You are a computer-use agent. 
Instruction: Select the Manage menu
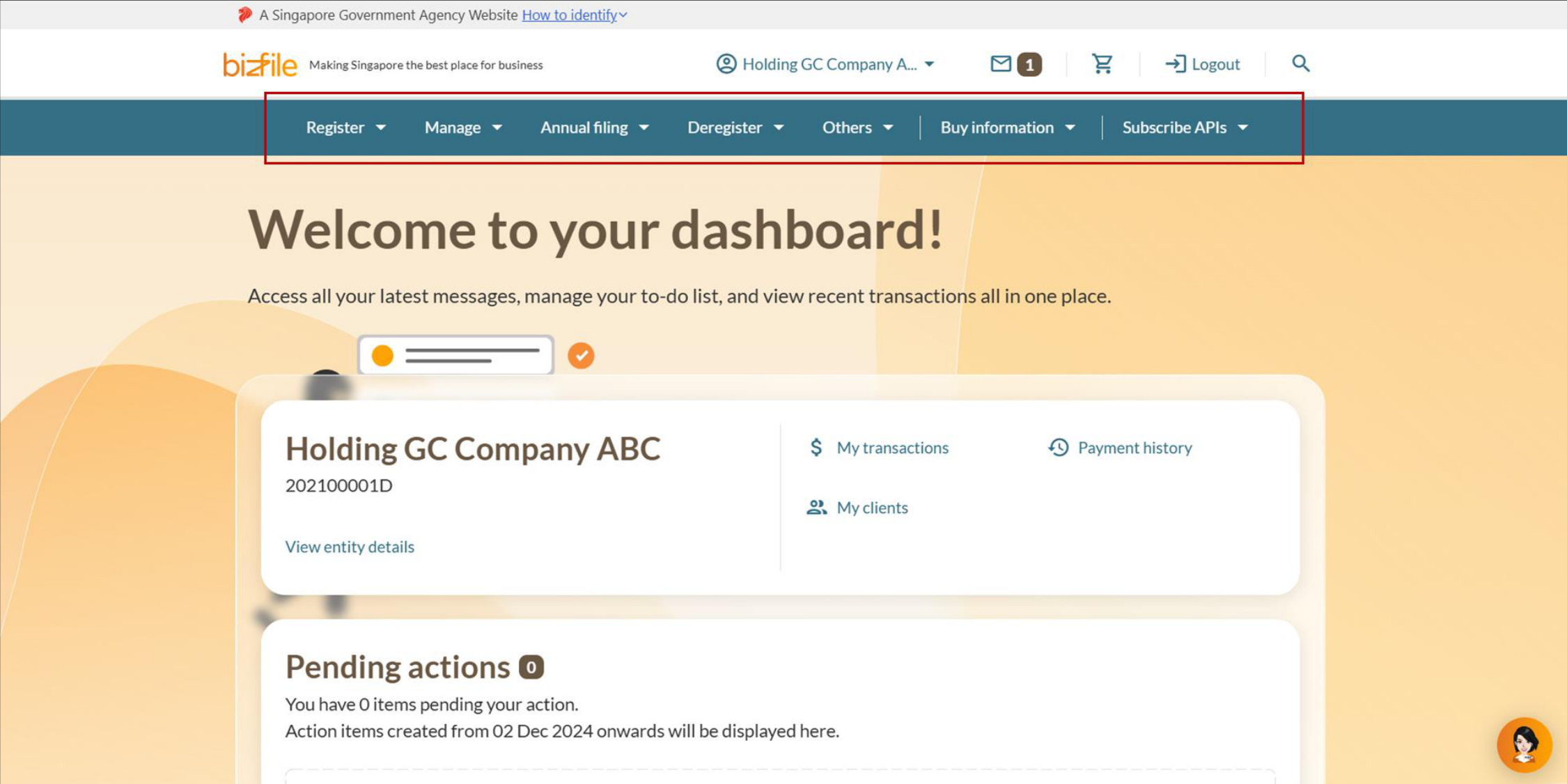click(x=453, y=127)
